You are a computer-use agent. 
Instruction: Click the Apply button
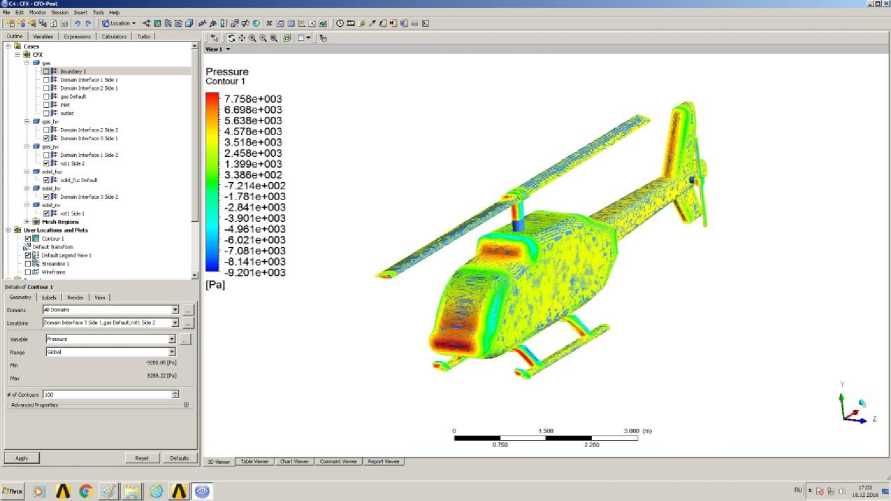(x=22, y=458)
